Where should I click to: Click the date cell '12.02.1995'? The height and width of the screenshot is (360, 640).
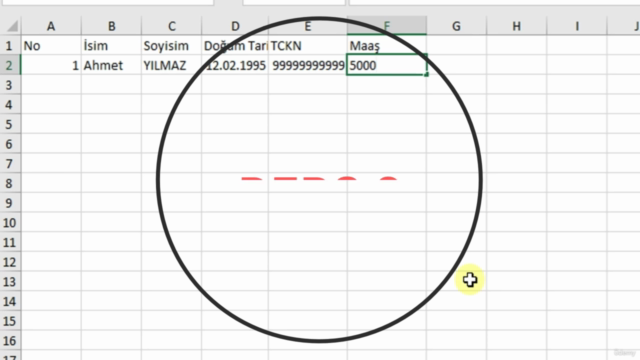click(x=235, y=65)
